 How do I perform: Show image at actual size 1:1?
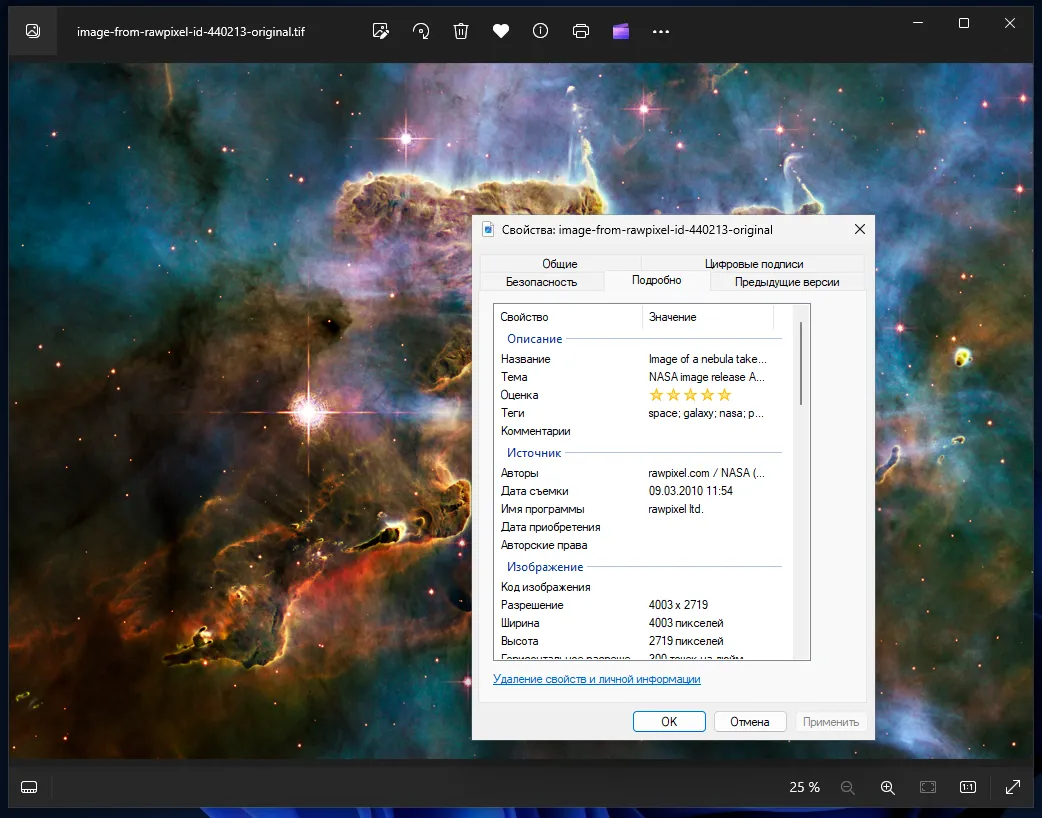968,787
